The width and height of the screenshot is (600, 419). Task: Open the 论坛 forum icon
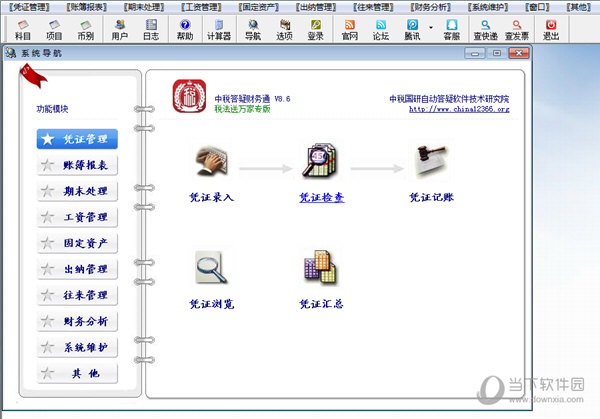[x=381, y=30]
